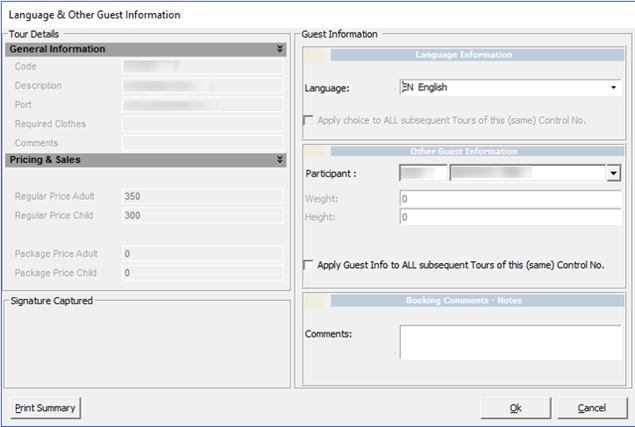
Task: Open the Participant dropdown arrow
Action: (614, 173)
